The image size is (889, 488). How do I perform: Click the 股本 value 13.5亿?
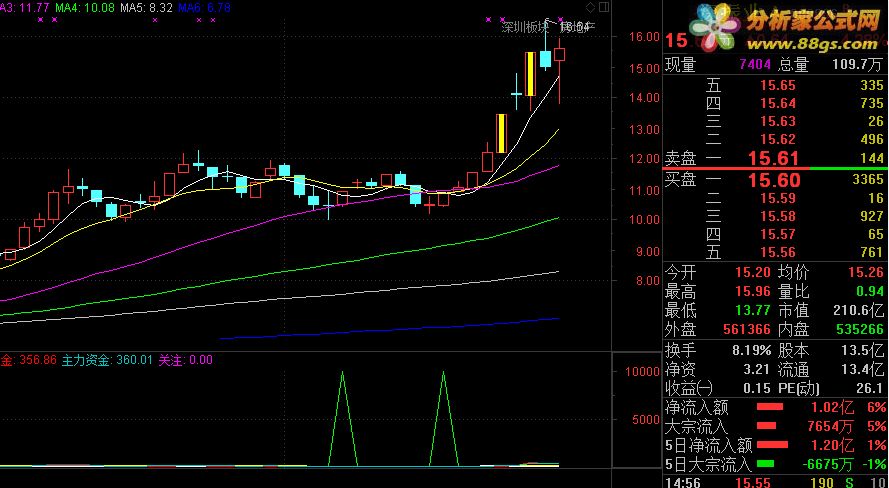[x=862, y=351]
